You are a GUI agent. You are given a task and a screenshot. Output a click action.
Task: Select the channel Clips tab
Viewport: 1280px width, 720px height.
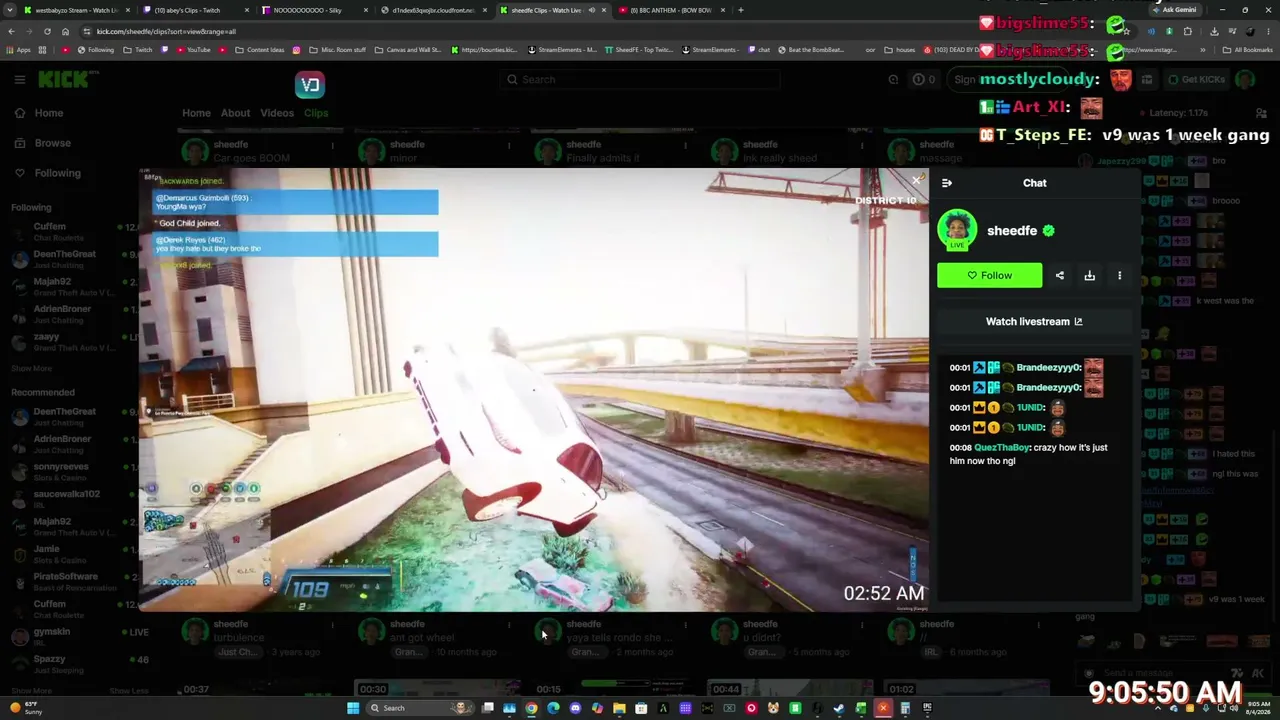point(316,113)
